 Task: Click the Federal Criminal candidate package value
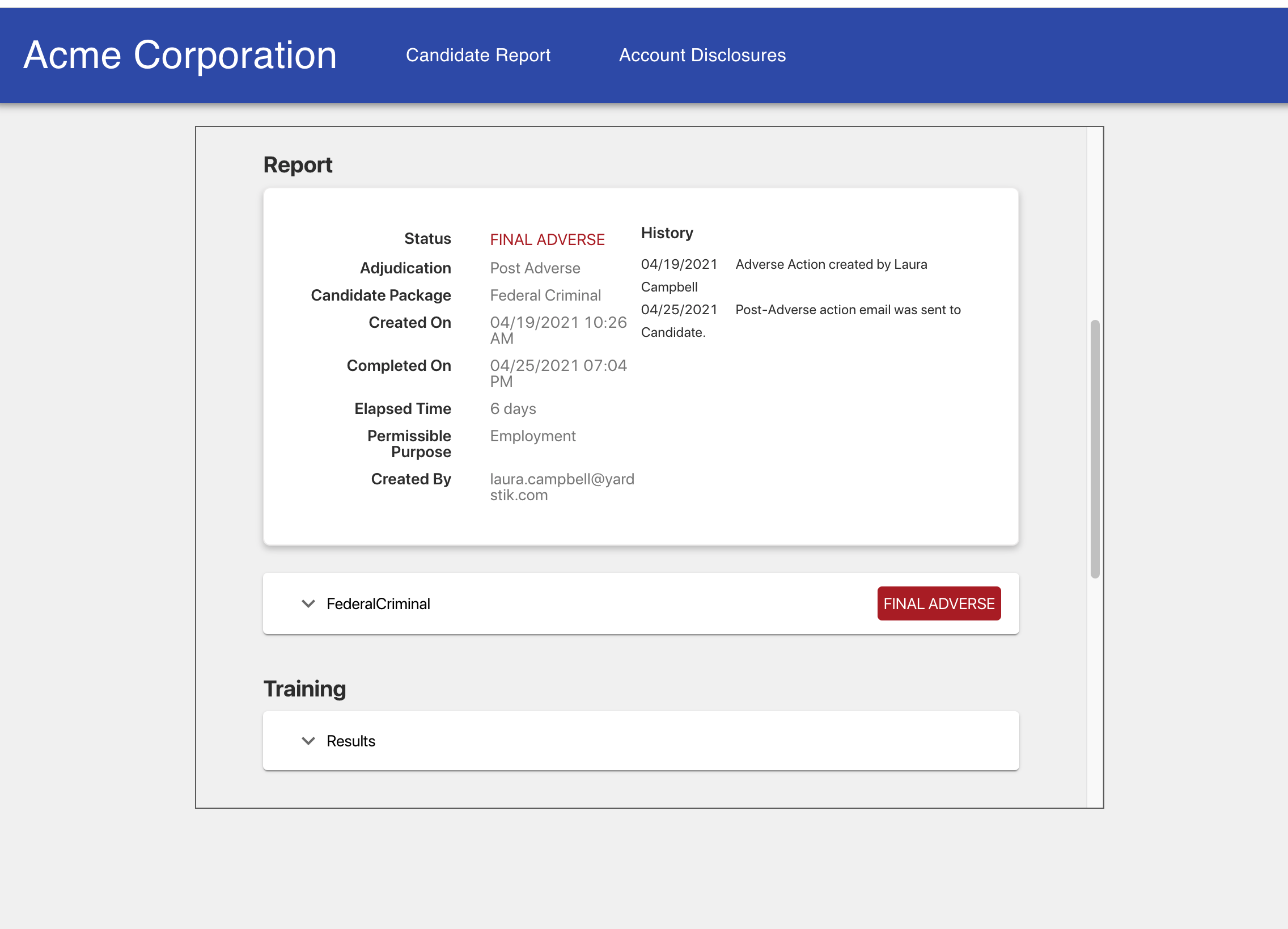pos(545,295)
